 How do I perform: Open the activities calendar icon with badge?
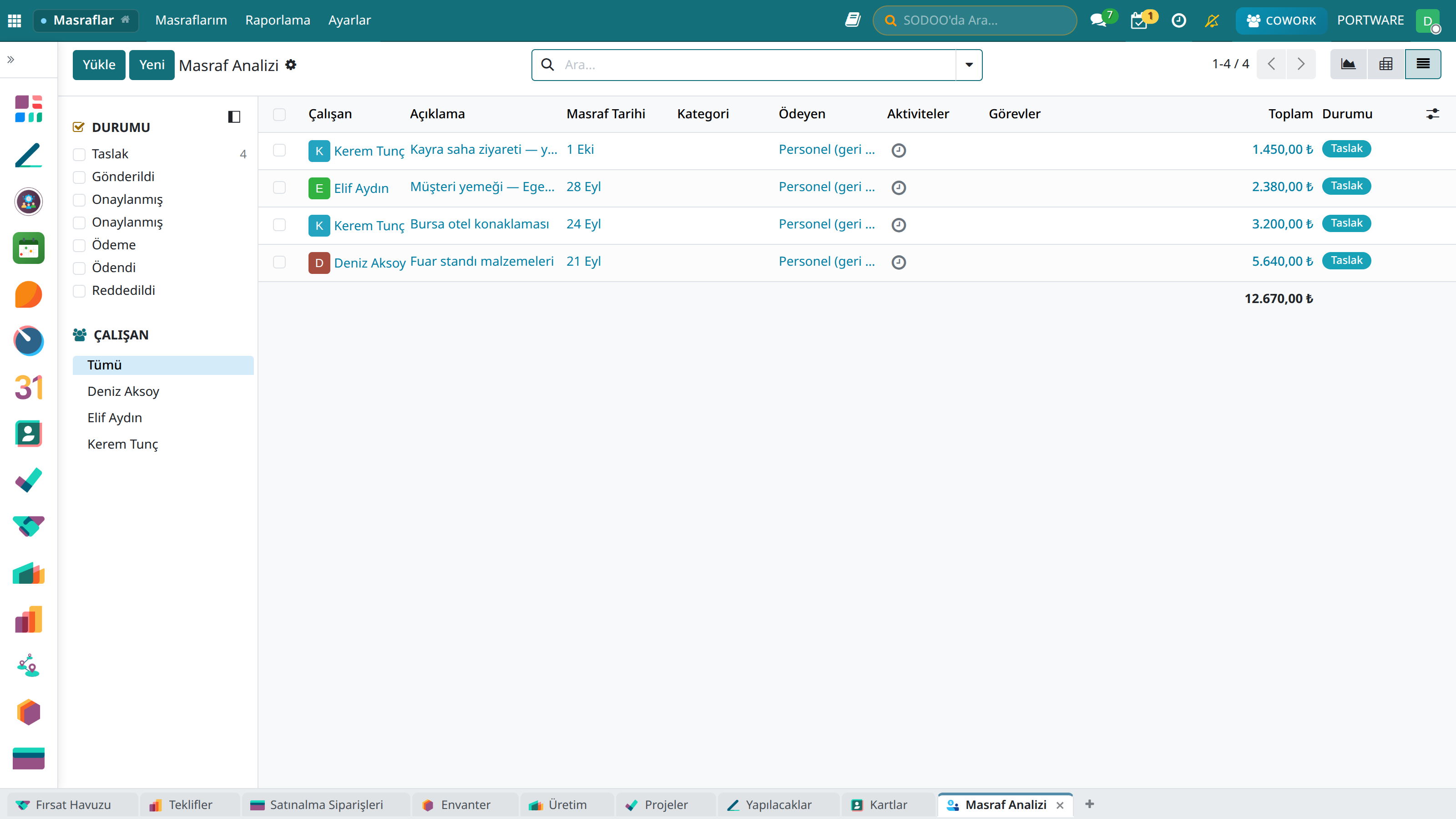tap(1138, 20)
